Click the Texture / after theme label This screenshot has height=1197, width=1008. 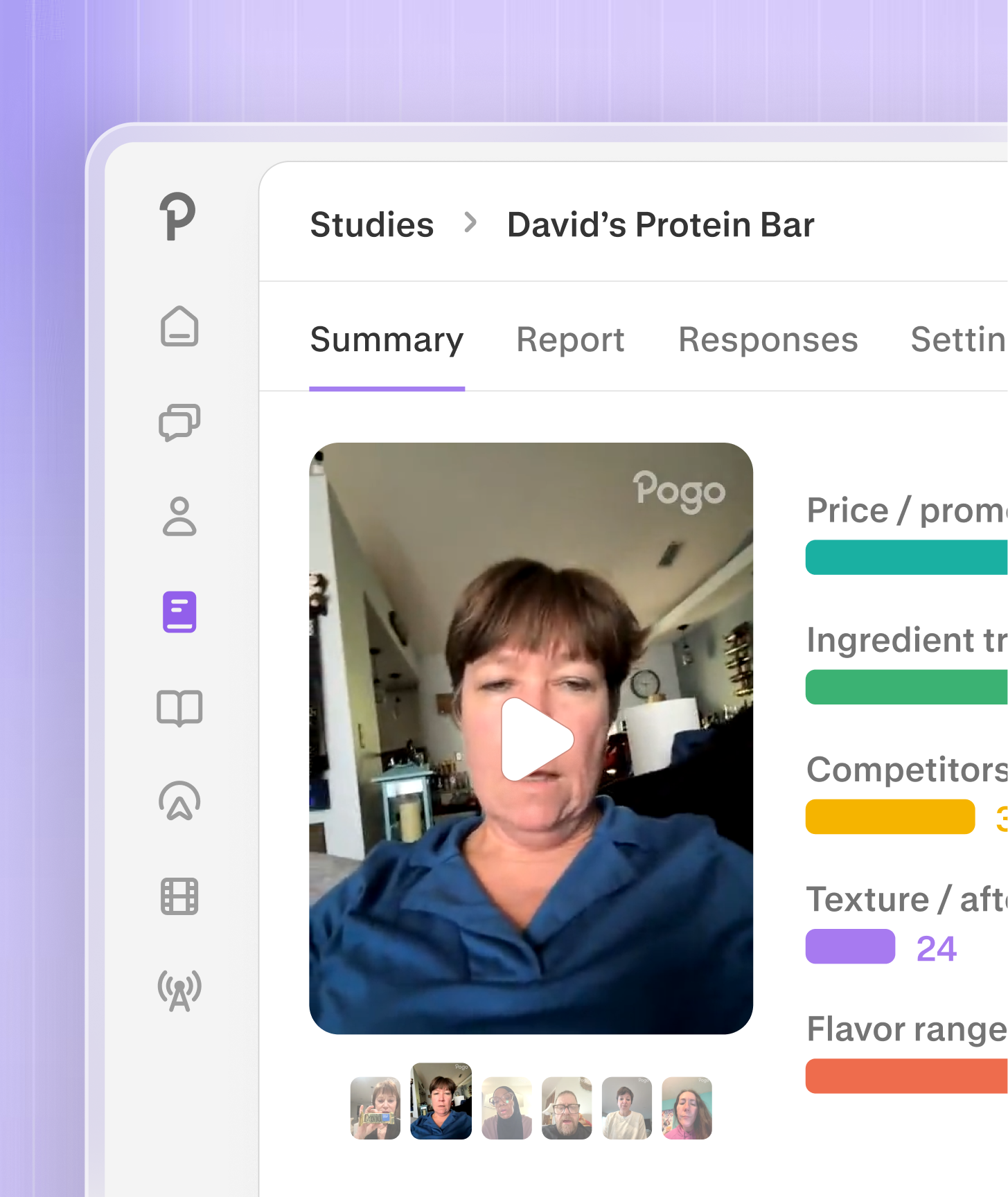click(x=908, y=899)
